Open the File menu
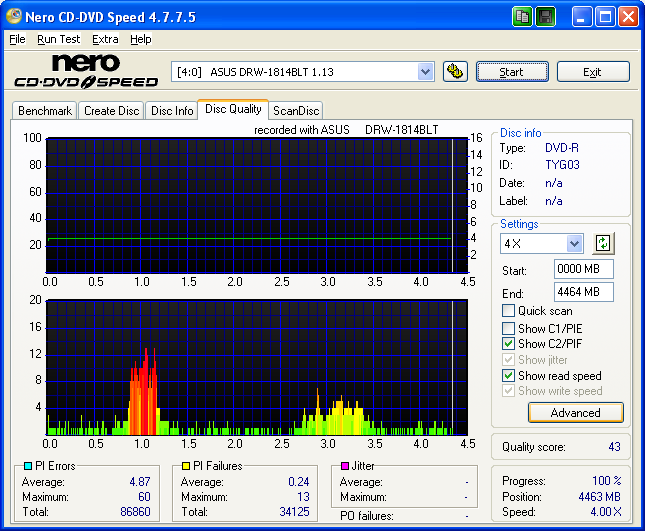This screenshot has width=645, height=531. click(17, 39)
